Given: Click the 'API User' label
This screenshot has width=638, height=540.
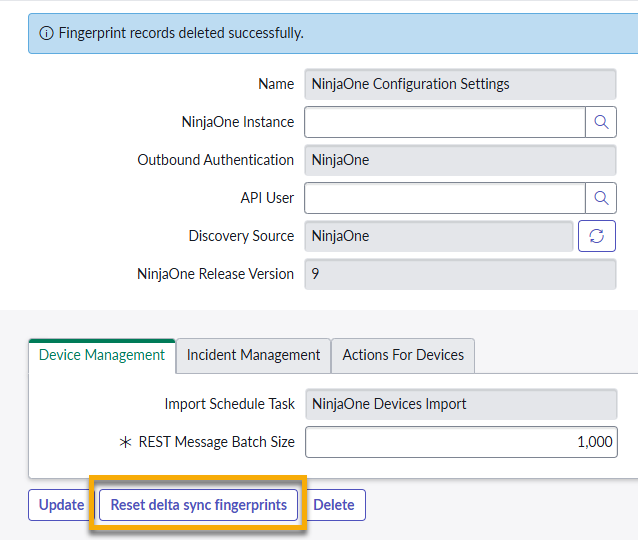Looking at the screenshot, I should click(x=267, y=198).
